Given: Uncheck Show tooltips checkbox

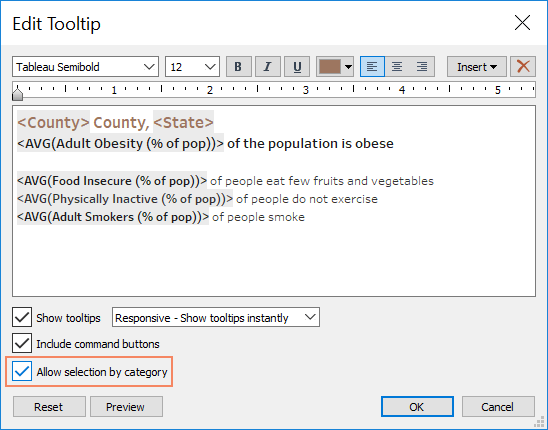Looking at the screenshot, I should coord(22,317).
